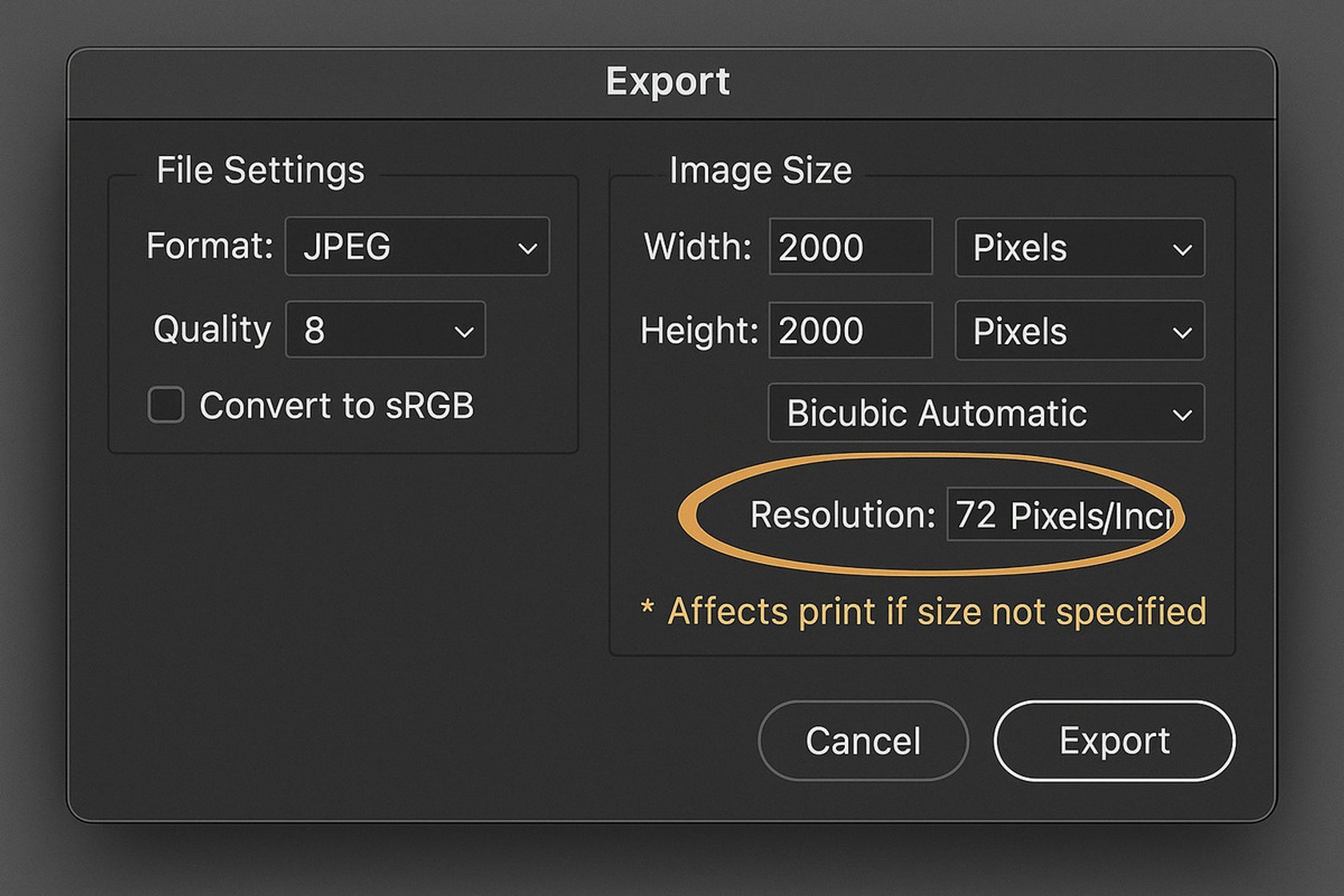Click the Image Size section label
The height and width of the screenshot is (896, 1344).
760,170
